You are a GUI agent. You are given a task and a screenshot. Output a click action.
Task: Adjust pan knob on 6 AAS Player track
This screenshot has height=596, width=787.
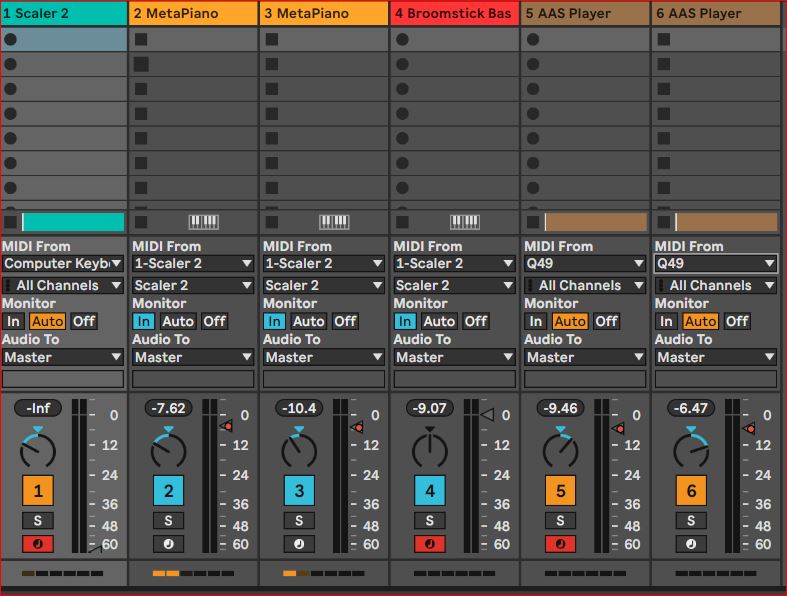click(691, 450)
